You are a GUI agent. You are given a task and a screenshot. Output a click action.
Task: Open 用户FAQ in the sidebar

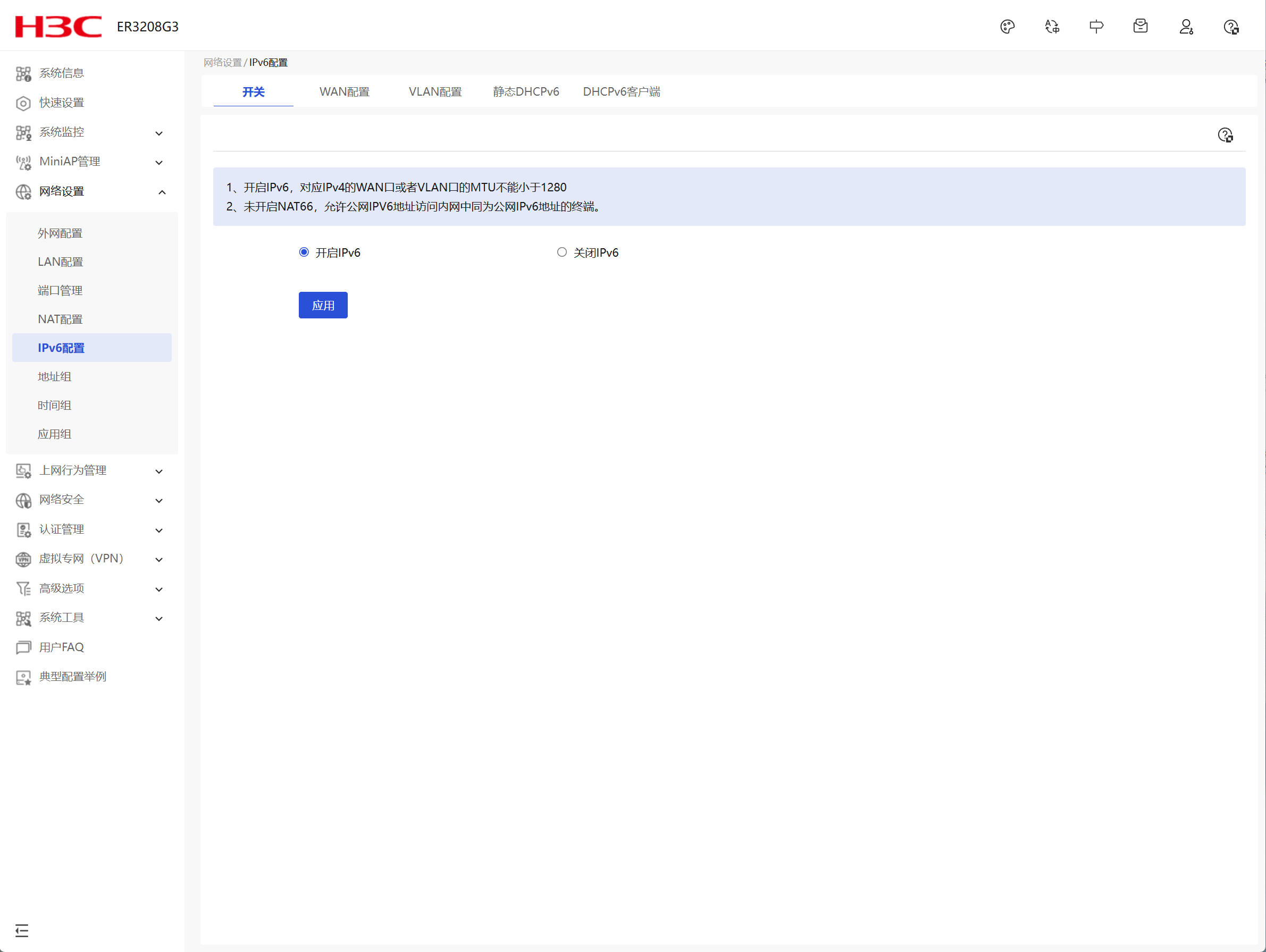(61, 647)
